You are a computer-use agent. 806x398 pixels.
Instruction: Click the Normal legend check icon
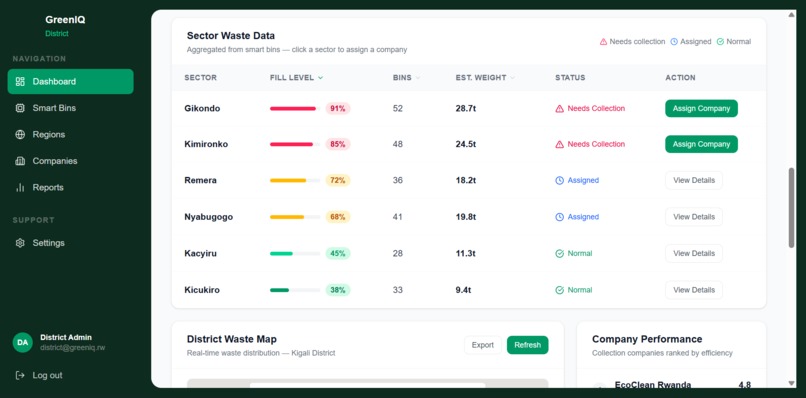(720, 42)
